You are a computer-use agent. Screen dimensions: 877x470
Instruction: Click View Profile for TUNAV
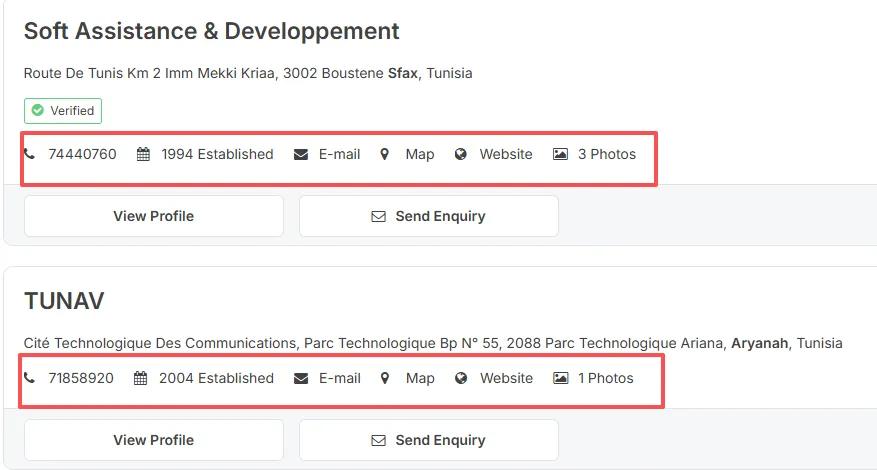[153, 440]
